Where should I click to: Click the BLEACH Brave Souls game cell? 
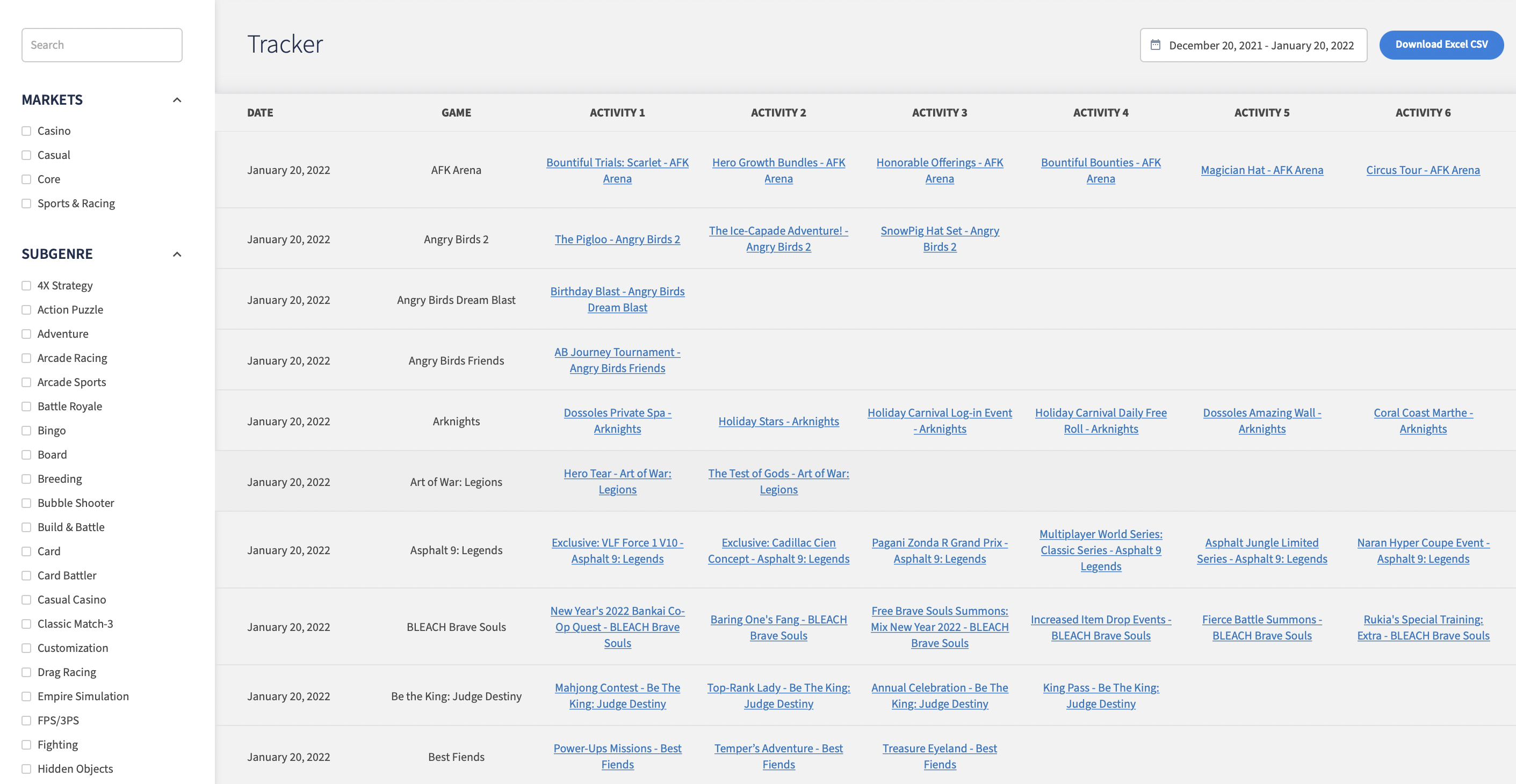(x=456, y=627)
